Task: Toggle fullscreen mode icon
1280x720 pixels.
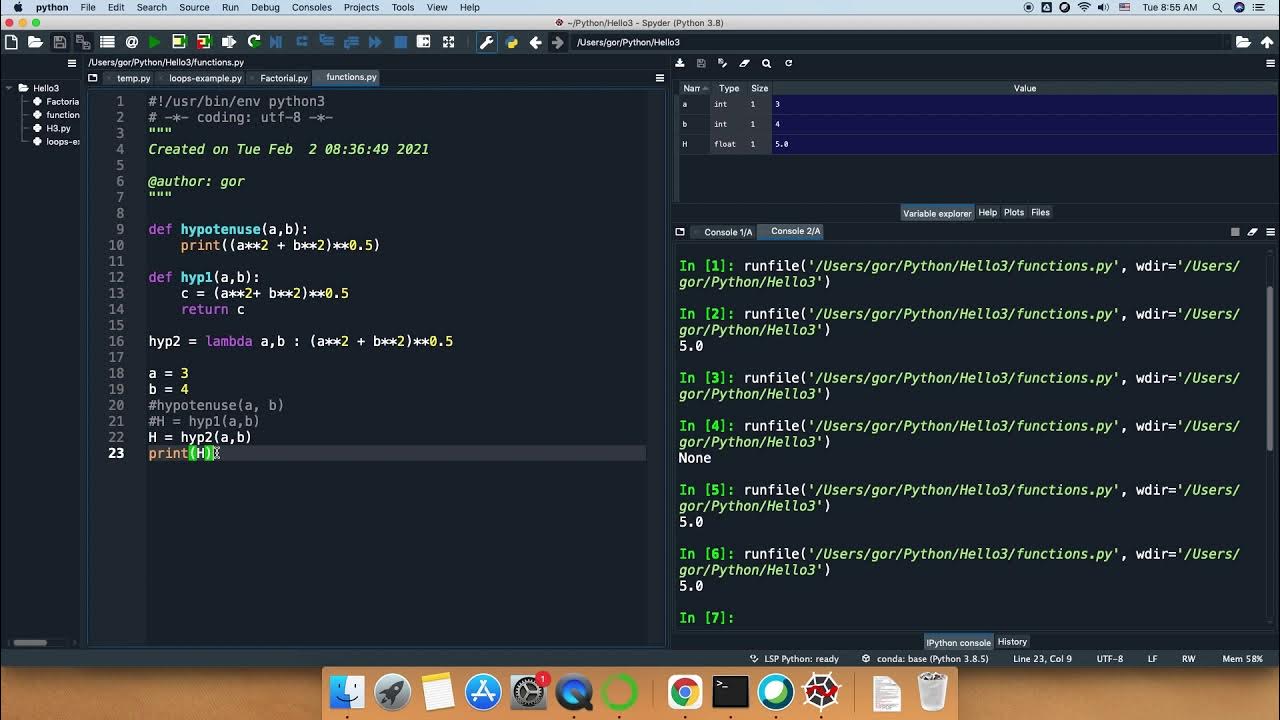Action: coord(448,42)
